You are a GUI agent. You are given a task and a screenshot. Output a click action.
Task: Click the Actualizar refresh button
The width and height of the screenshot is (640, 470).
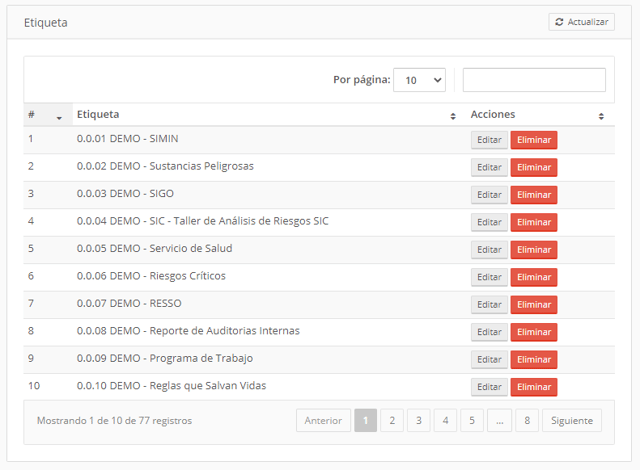pyautogui.click(x=581, y=22)
